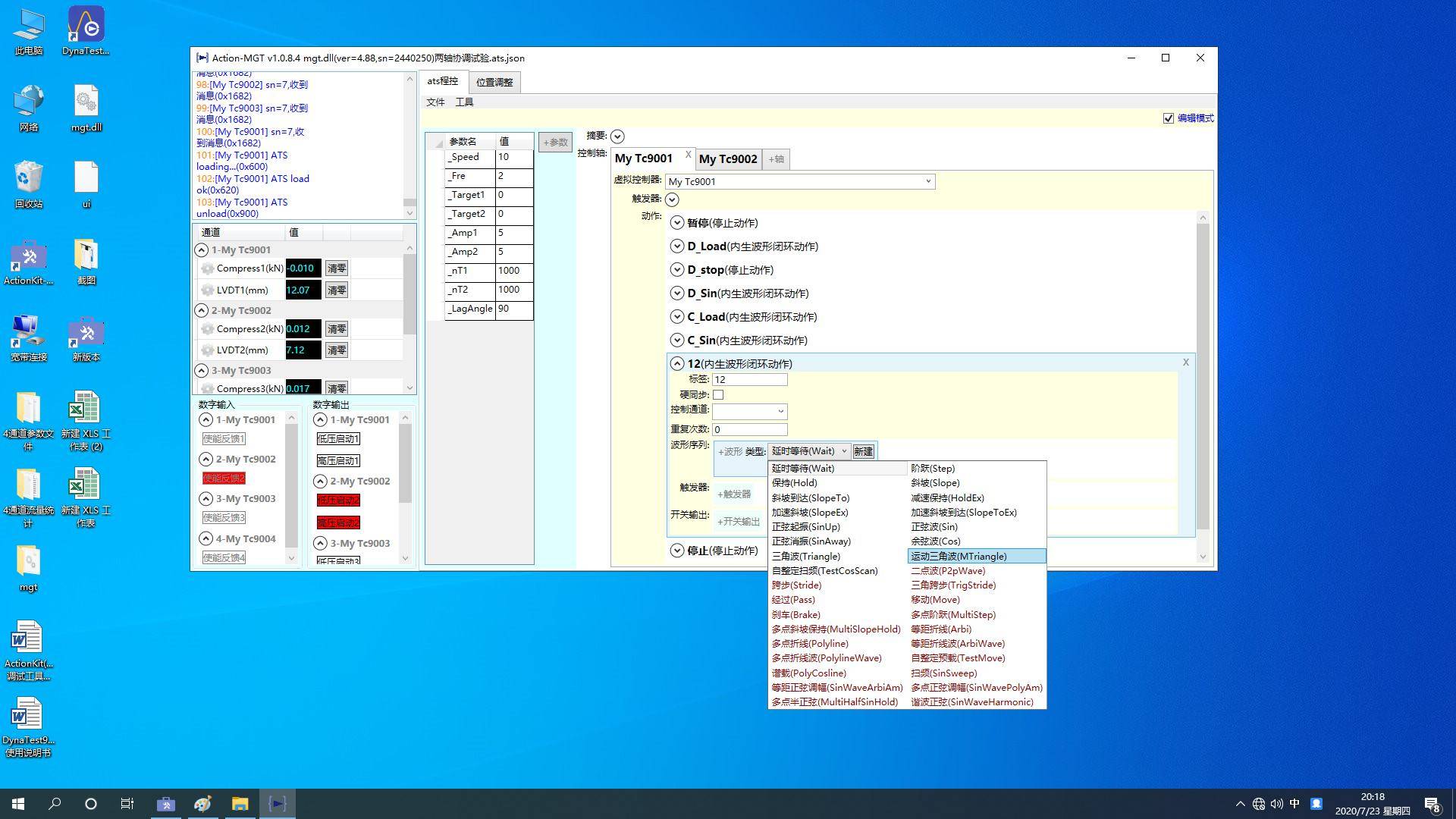Expand D_Load action chevron
Image resolution: width=1456 pixels, height=819 pixels.
tap(676, 246)
